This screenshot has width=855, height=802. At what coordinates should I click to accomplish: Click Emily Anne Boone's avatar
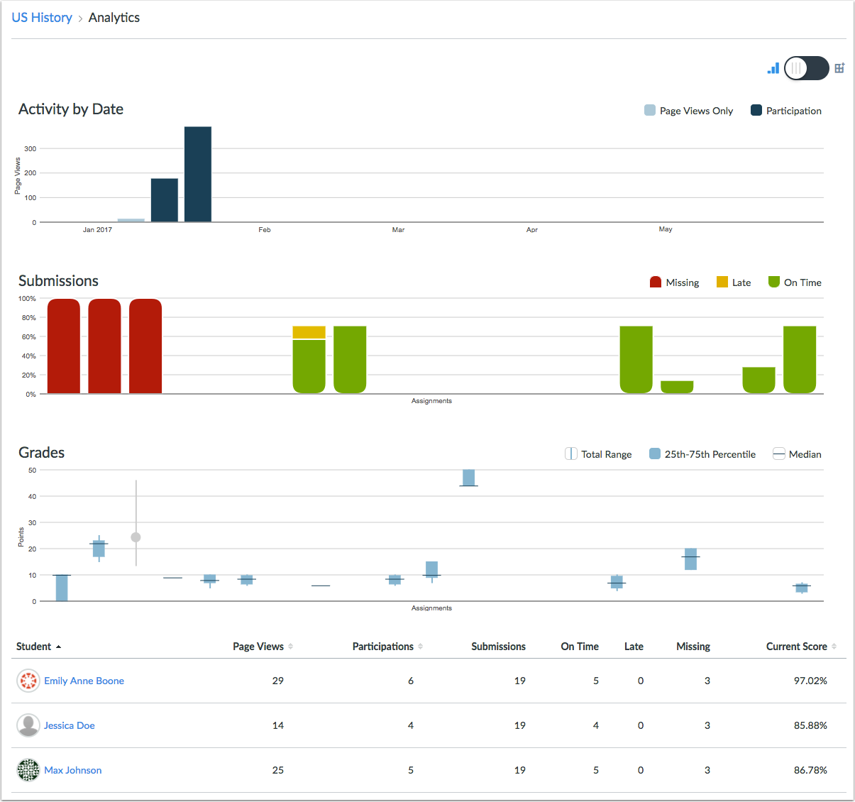click(28, 681)
